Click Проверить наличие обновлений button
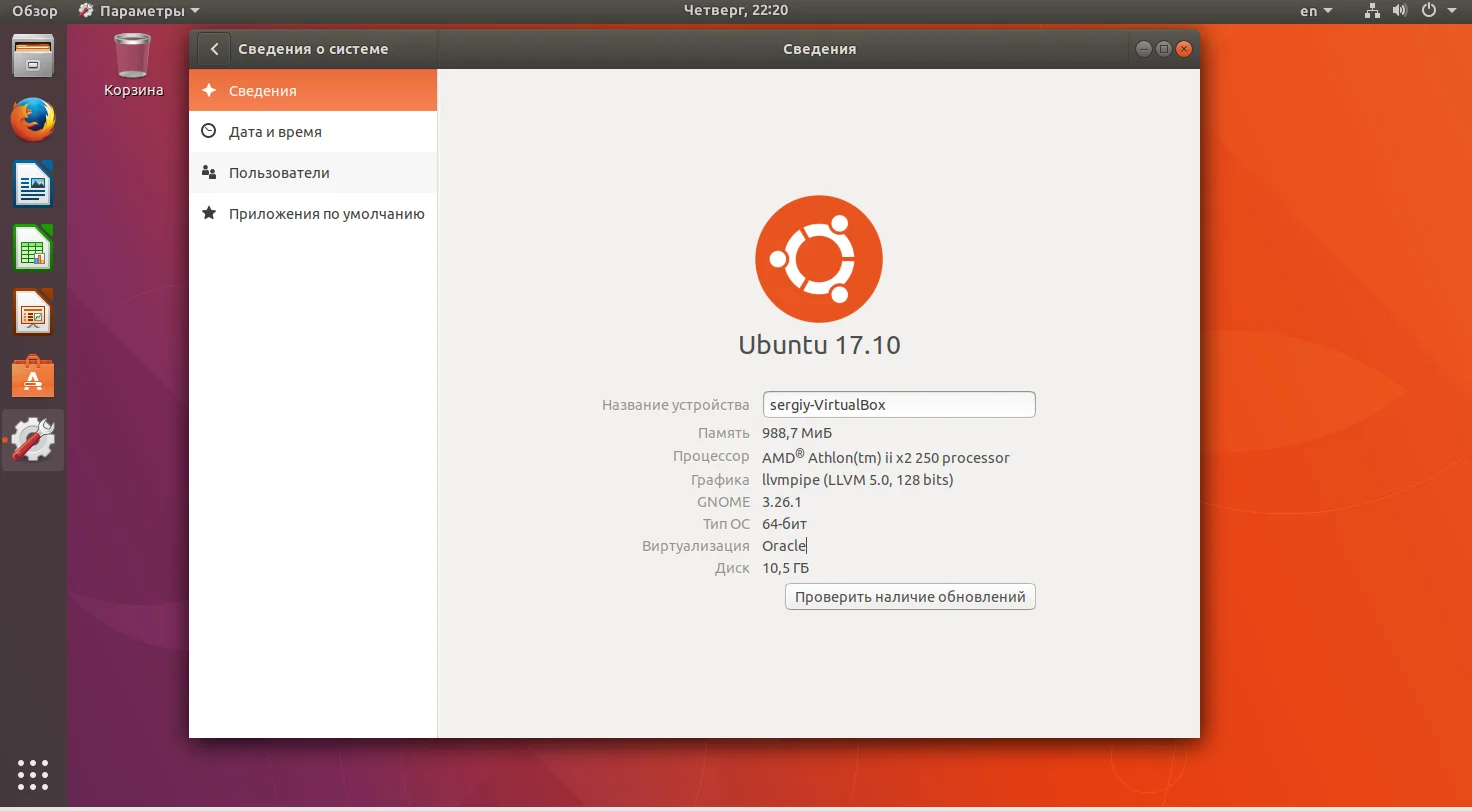1472x811 pixels. click(x=910, y=597)
